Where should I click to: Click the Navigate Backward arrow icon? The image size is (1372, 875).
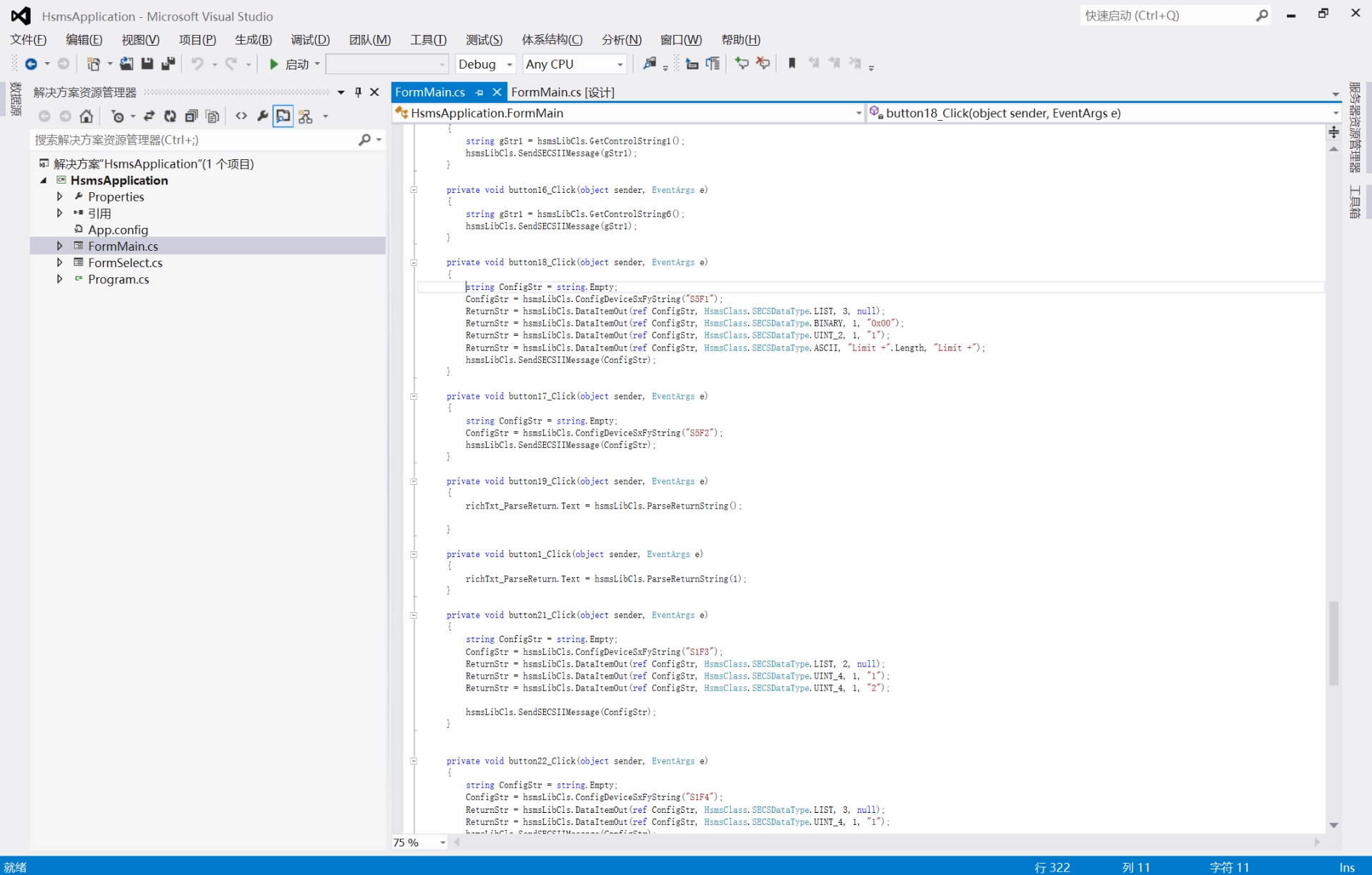click(x=31, y=64)
